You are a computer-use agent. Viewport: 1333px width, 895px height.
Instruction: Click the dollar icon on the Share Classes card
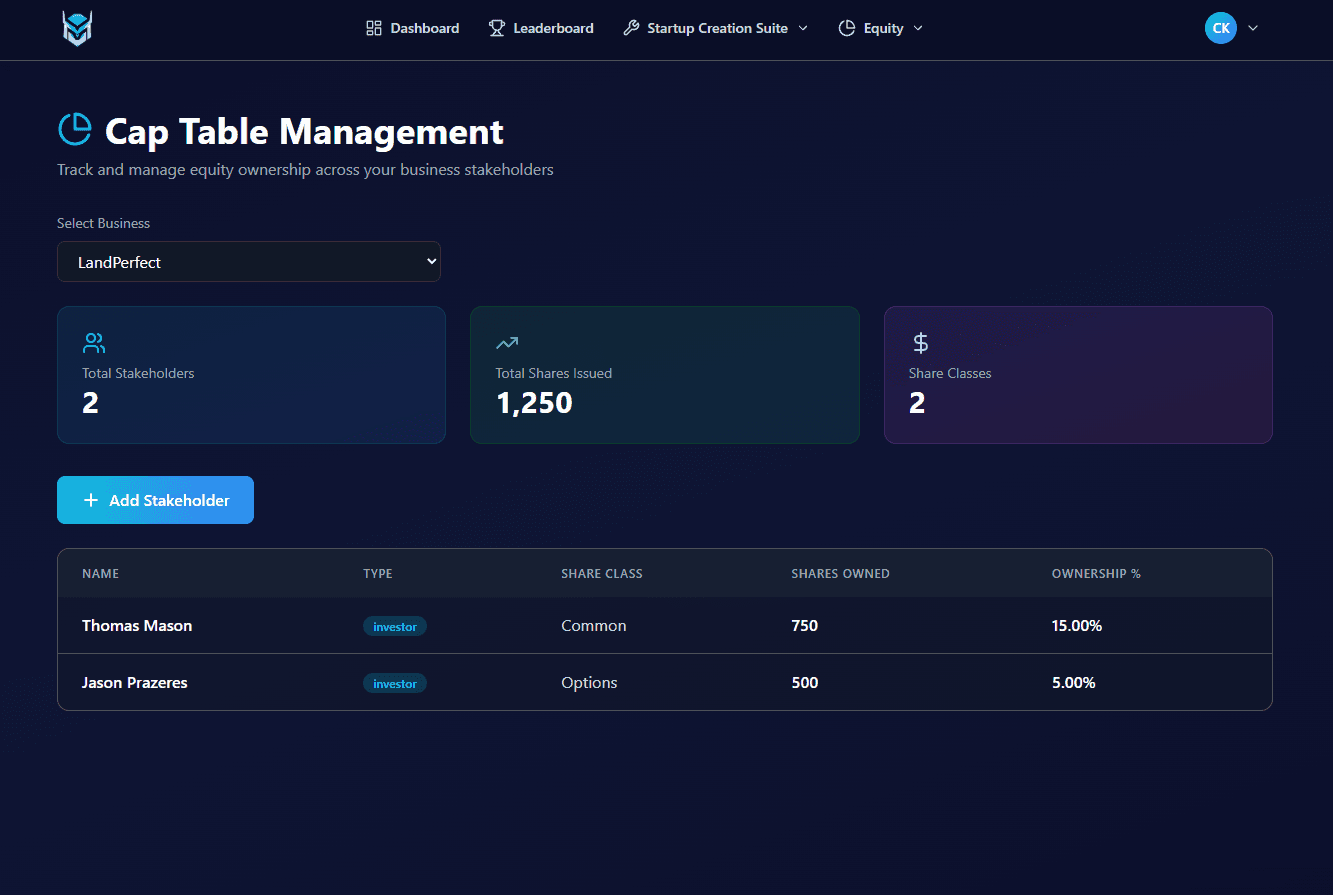coord(919,342)
